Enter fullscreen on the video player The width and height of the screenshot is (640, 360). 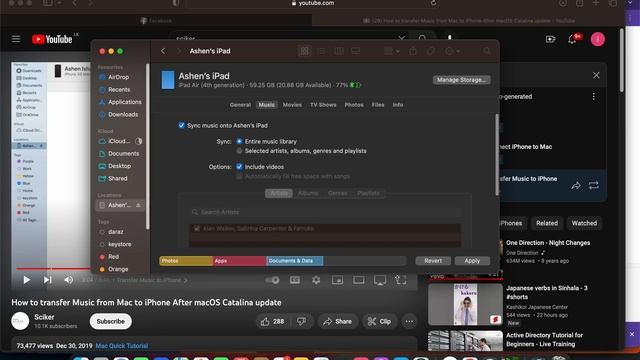(401, 280)
